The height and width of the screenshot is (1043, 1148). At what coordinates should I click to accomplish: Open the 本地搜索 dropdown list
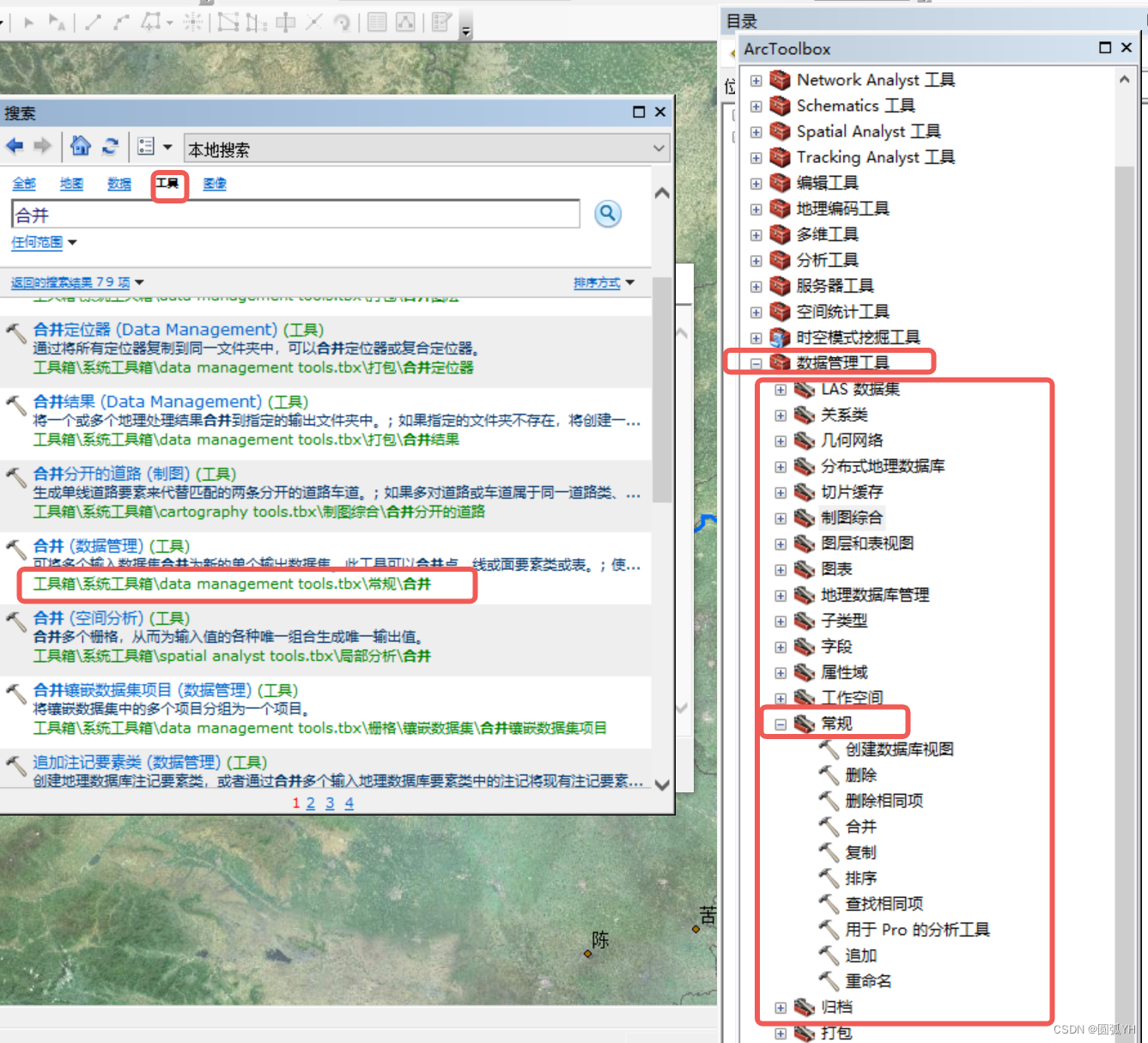tap(658, 148)
